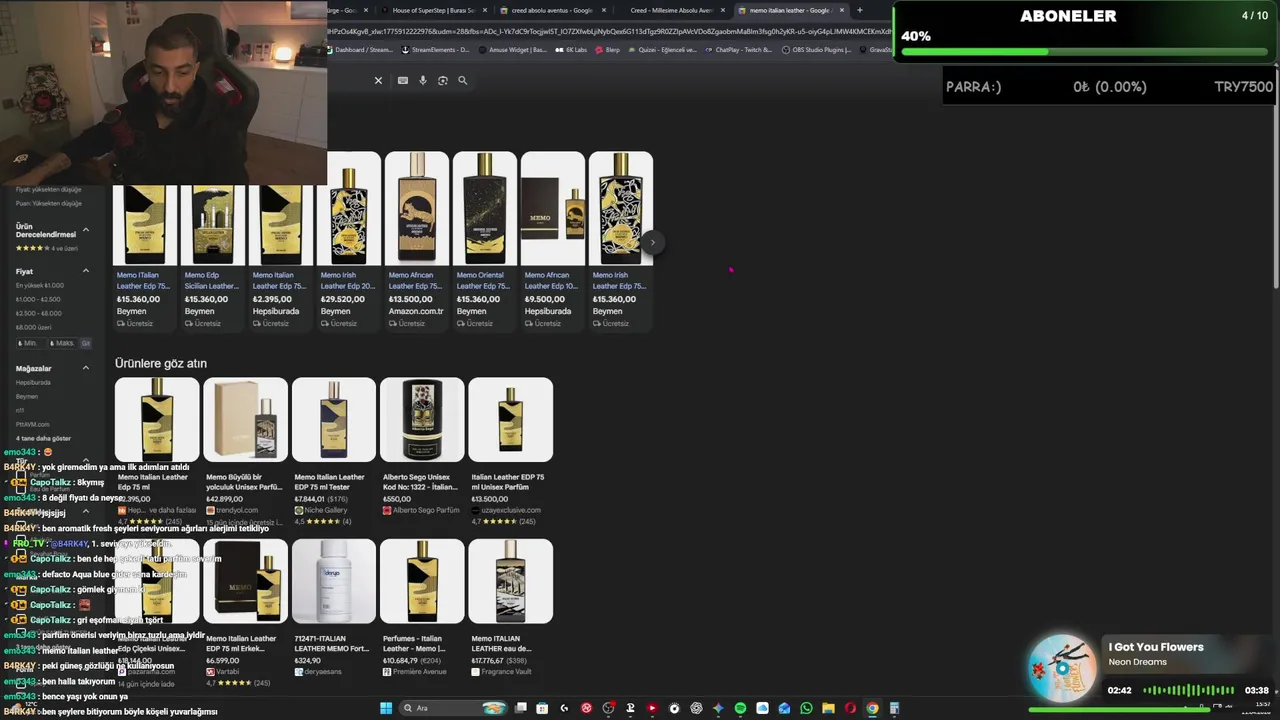This screenshot has height=720, width=1280.
Task: Click the magnifier search icon
Action: (x=462, y=80)
